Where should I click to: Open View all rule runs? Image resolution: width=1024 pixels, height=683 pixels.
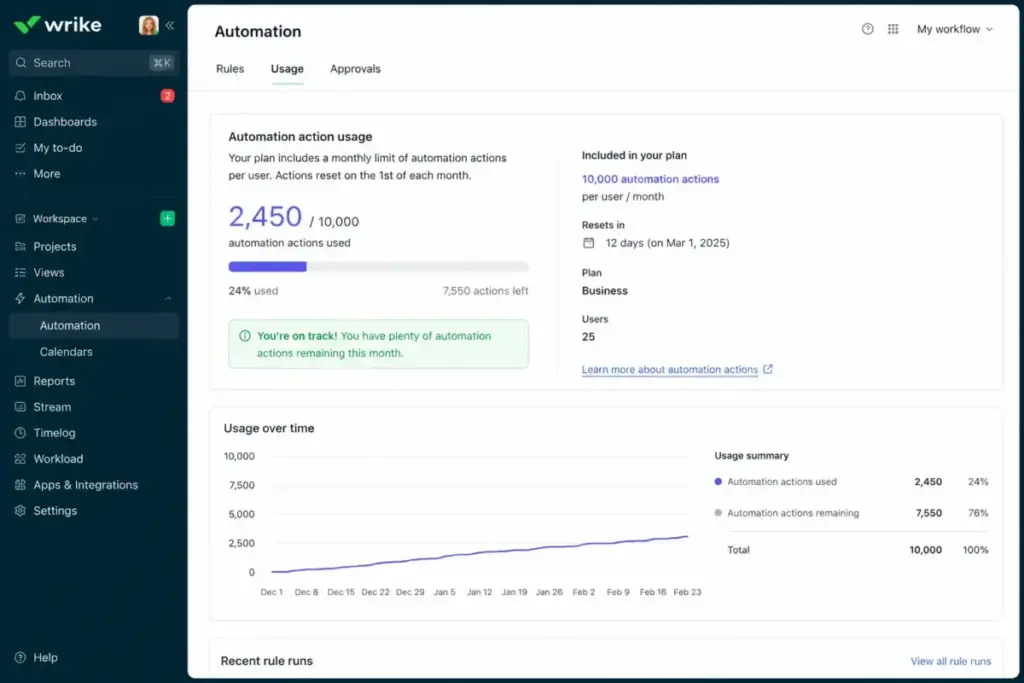tap(951, 661)
